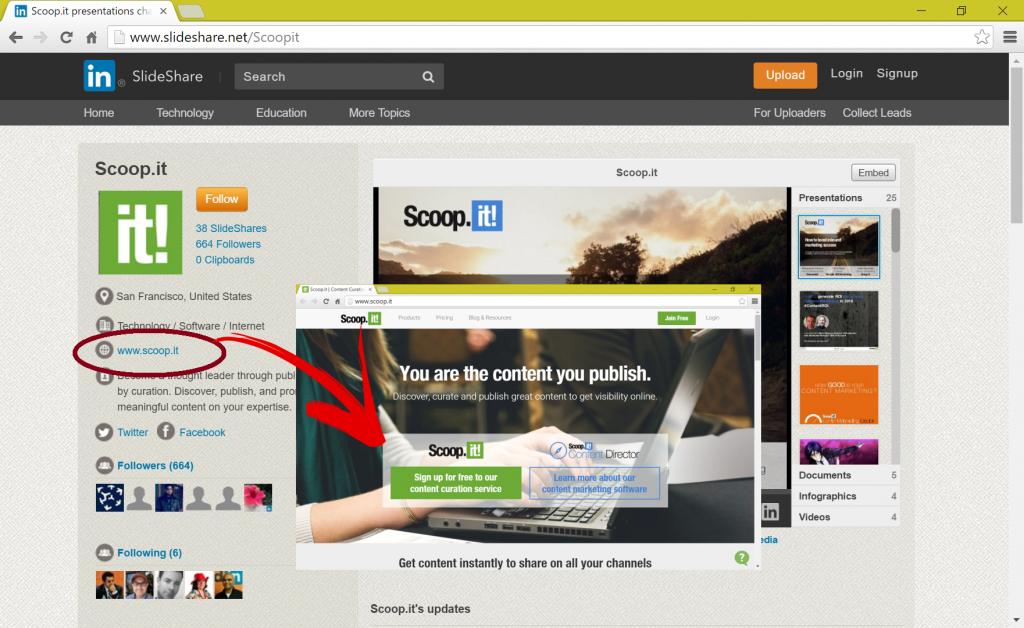1024x628 pixels.
Task: Open the Home menu item
Action: 99,113
